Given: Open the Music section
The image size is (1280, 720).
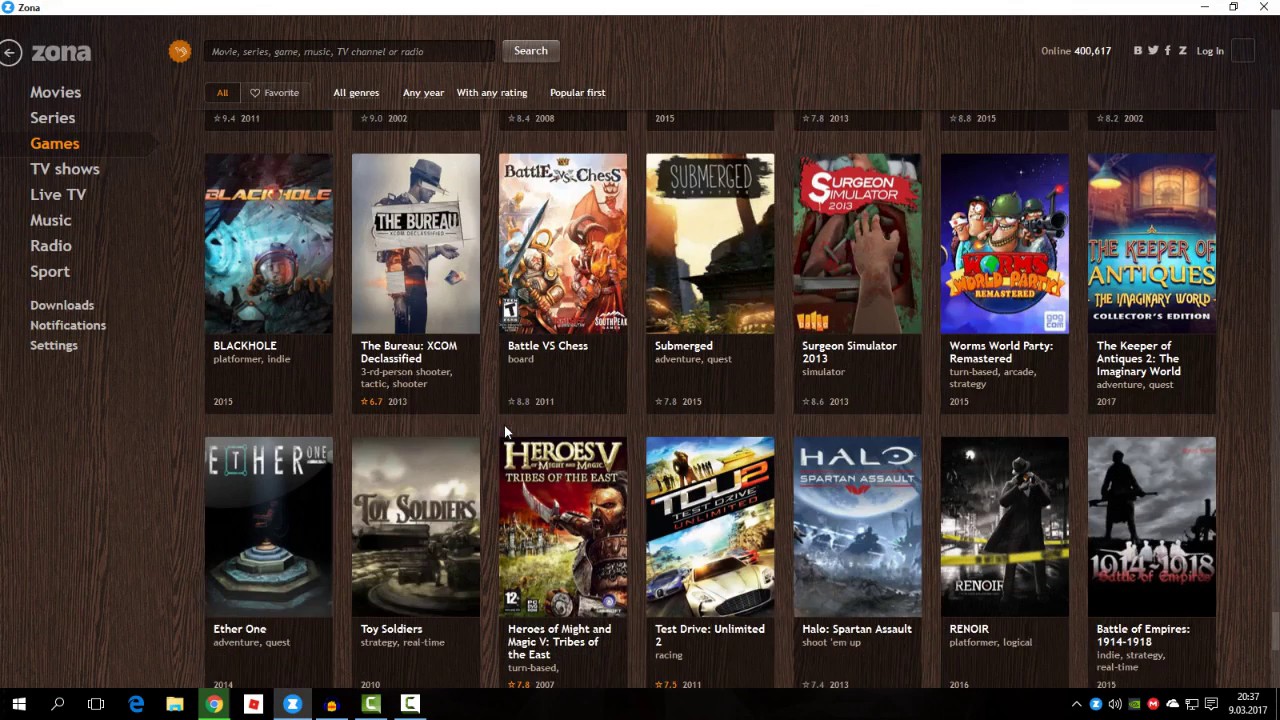Looking at the screenshot, I should pos(50,220).
